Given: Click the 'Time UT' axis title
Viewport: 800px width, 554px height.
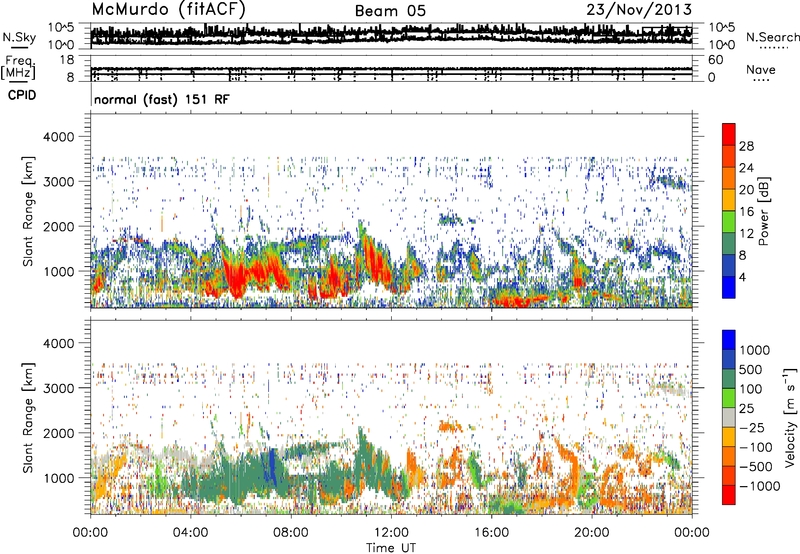Looking at the screenshot, I should click(391, 548).
